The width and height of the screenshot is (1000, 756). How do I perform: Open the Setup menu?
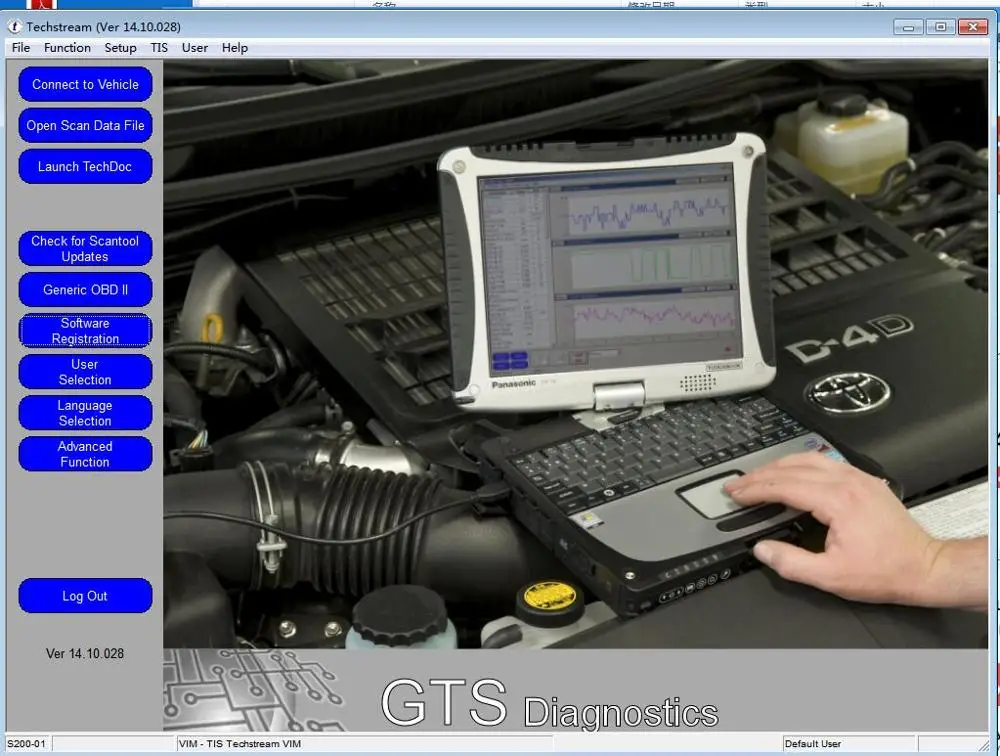[120, 47]
